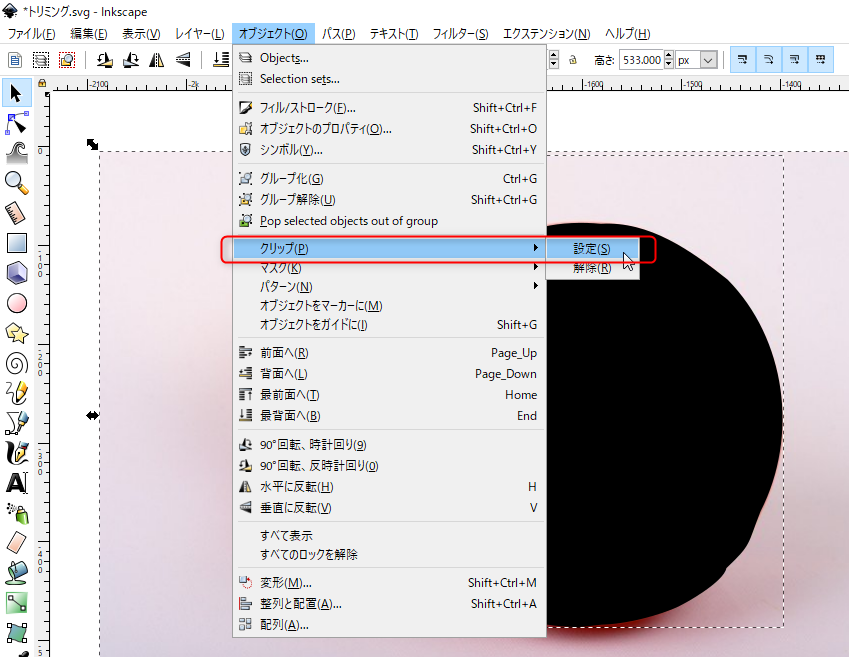
Task: Open the テキスト(T) menu
Action: 394,34
